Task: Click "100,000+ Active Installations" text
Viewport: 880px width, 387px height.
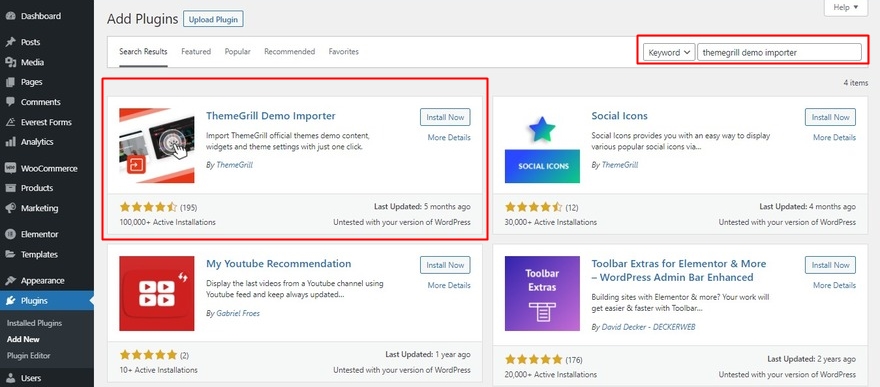Action: click(167, 222)
